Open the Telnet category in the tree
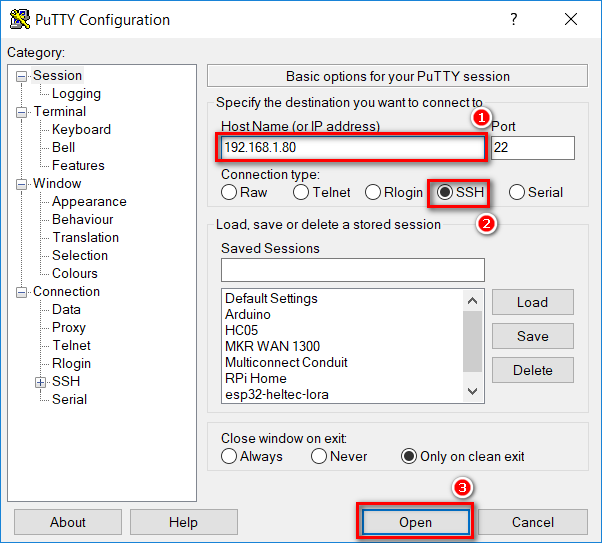 (x=71, y=346)
